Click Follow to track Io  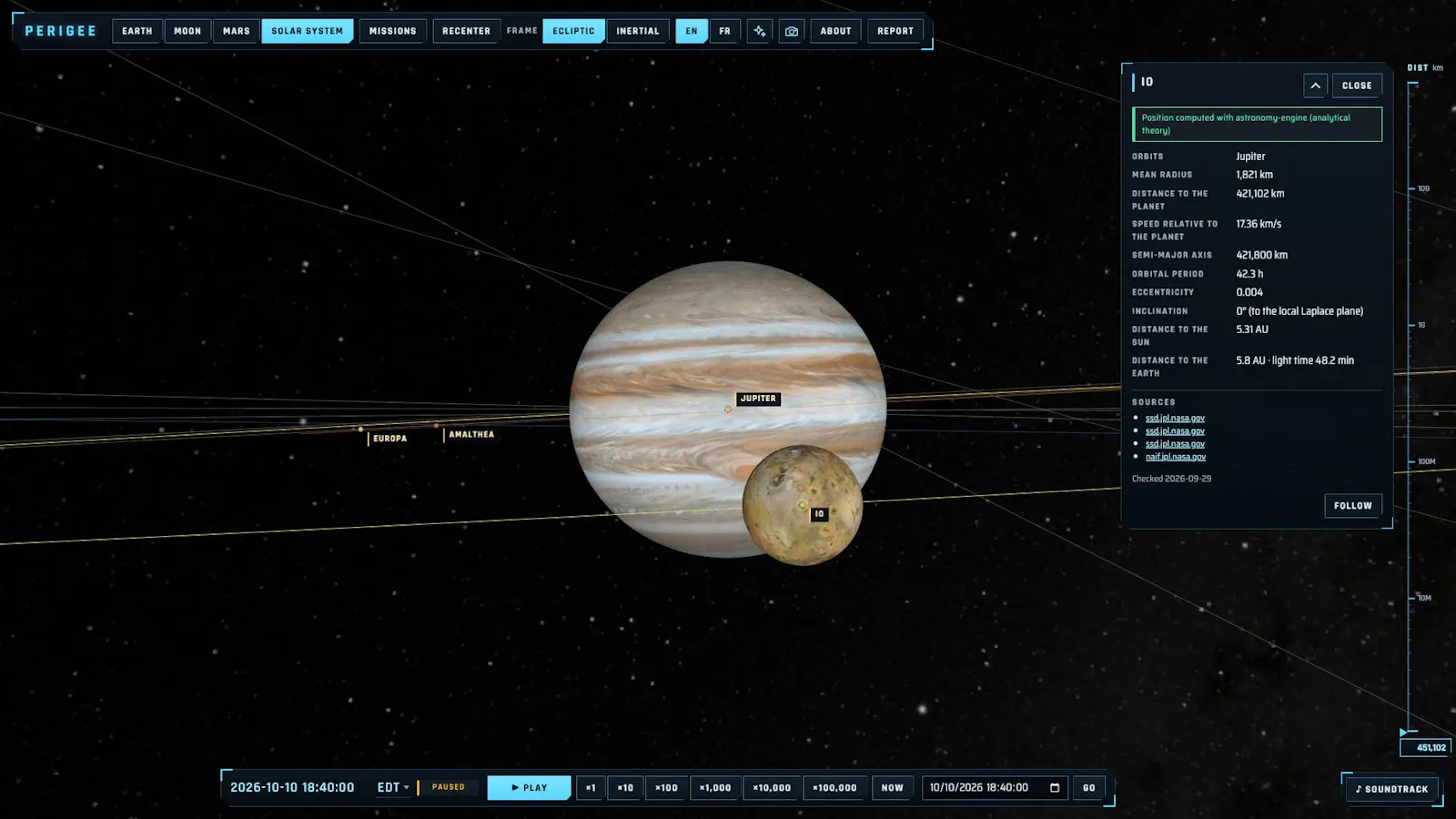click(1353, 506)
